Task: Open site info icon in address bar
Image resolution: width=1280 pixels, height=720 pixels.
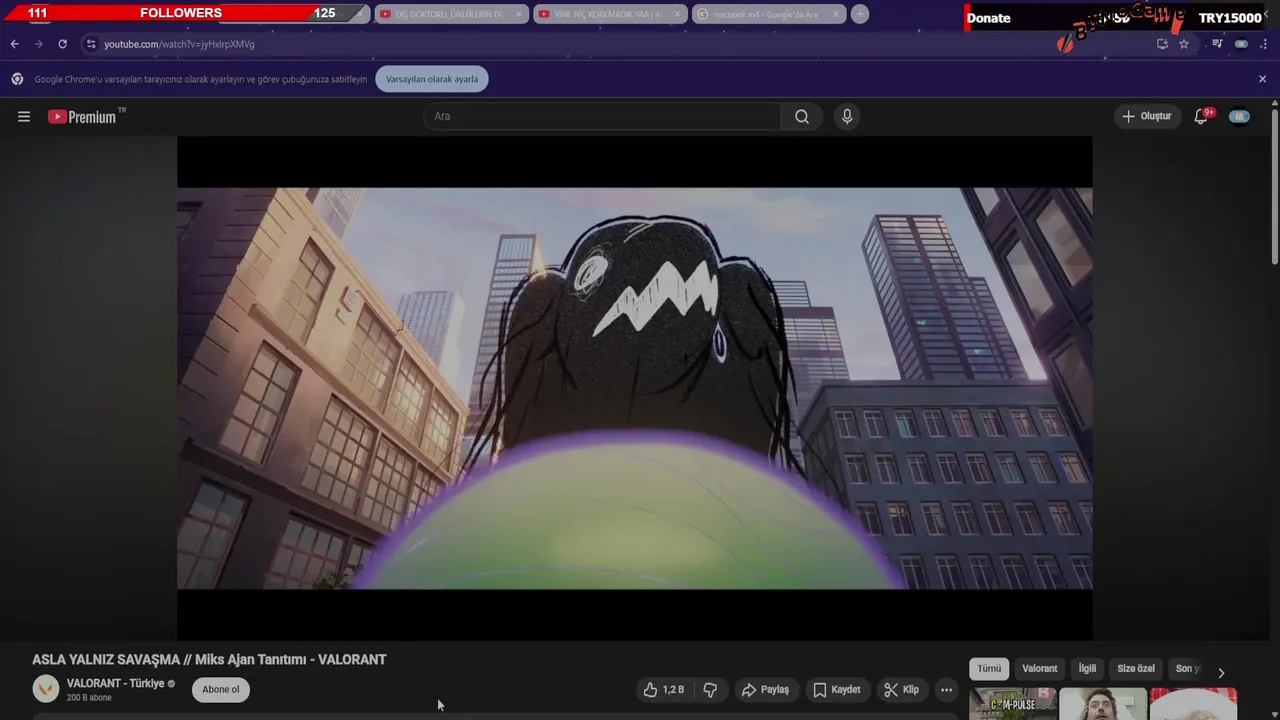Action: (91, 44)
